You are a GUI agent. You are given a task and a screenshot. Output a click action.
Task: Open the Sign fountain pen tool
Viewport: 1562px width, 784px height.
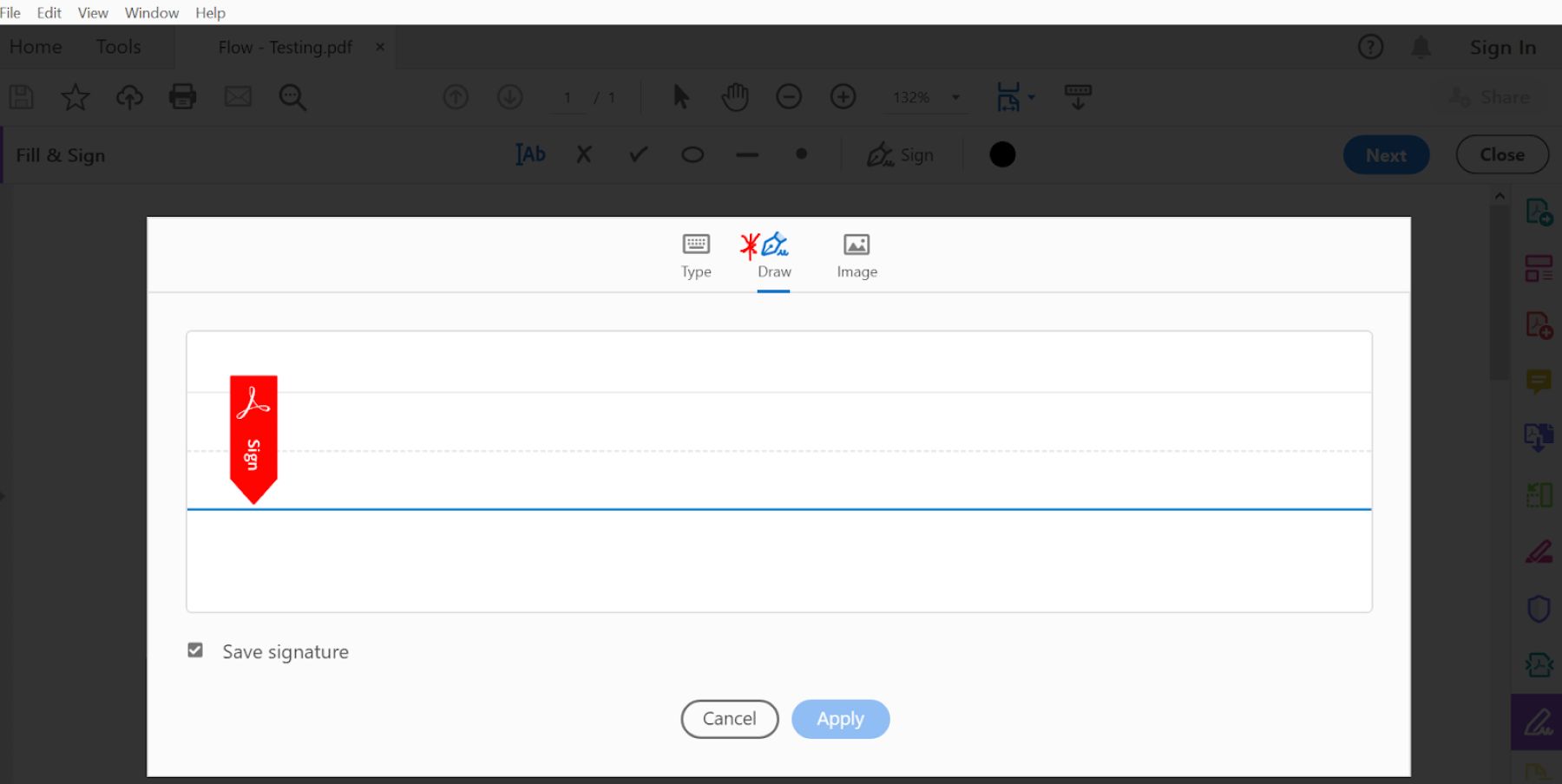[900, 154]
